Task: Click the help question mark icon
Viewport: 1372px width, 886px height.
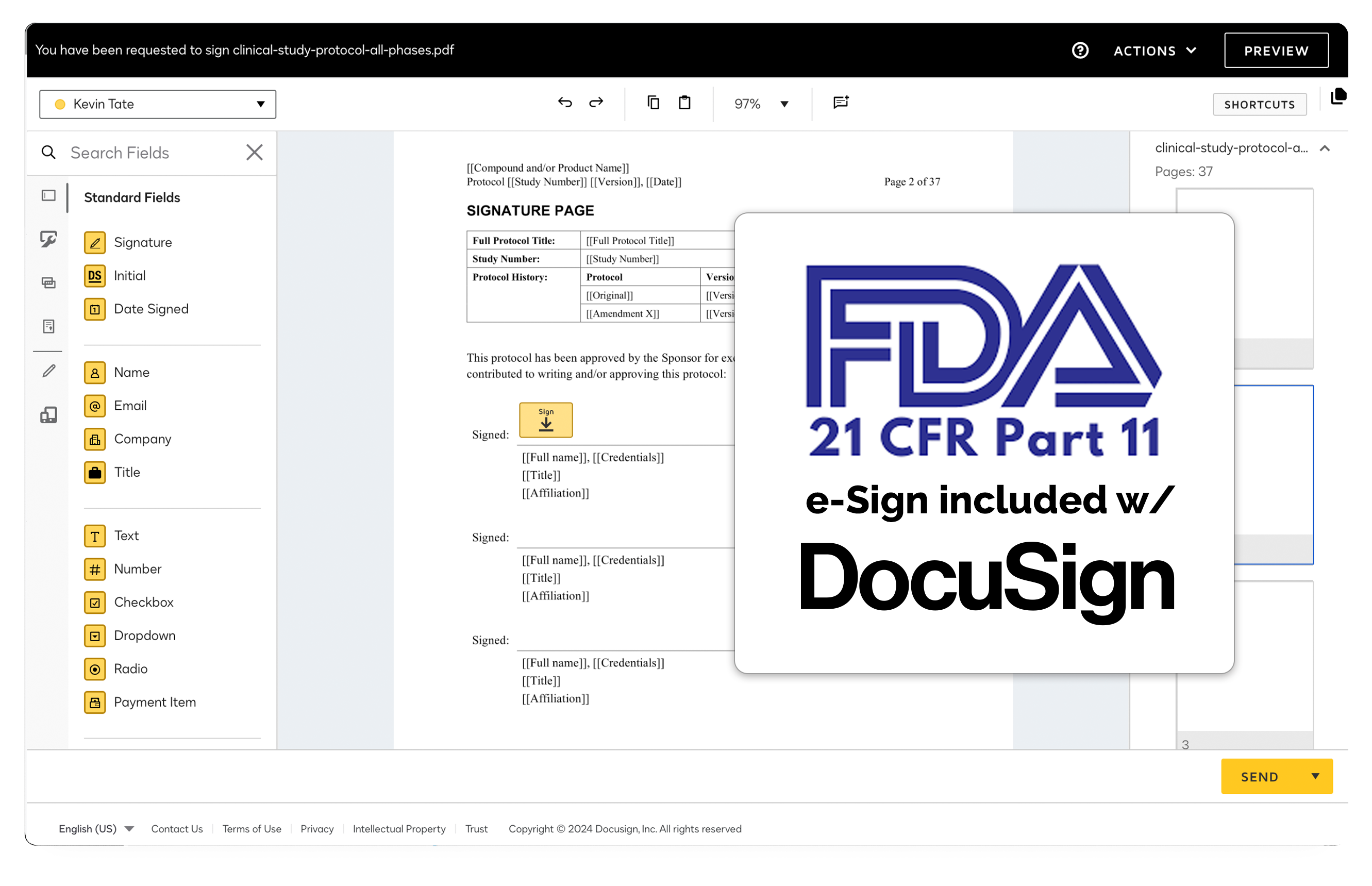Action: pyautogui.click(x=1080, y=51)
